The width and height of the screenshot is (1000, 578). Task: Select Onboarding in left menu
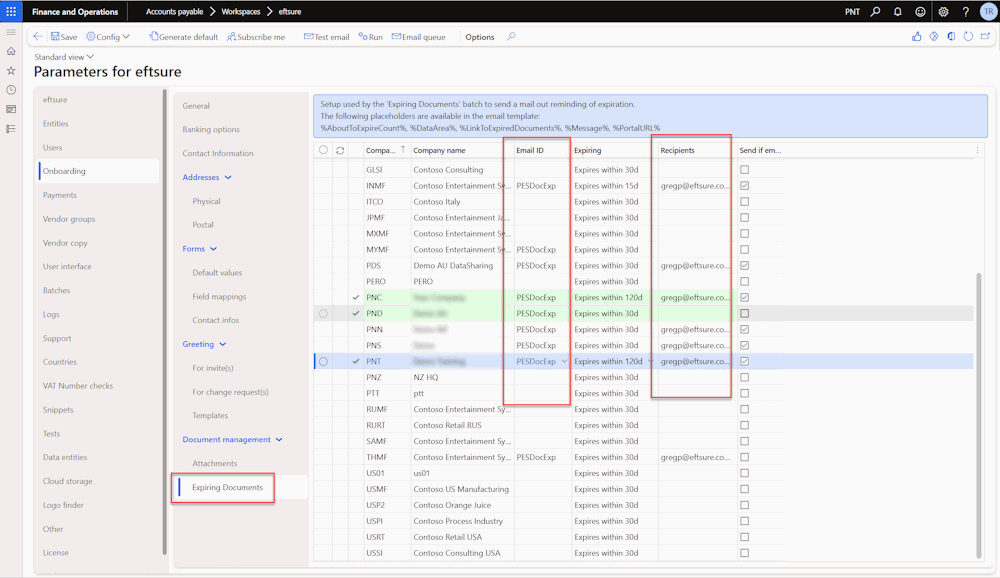[98, 171]
